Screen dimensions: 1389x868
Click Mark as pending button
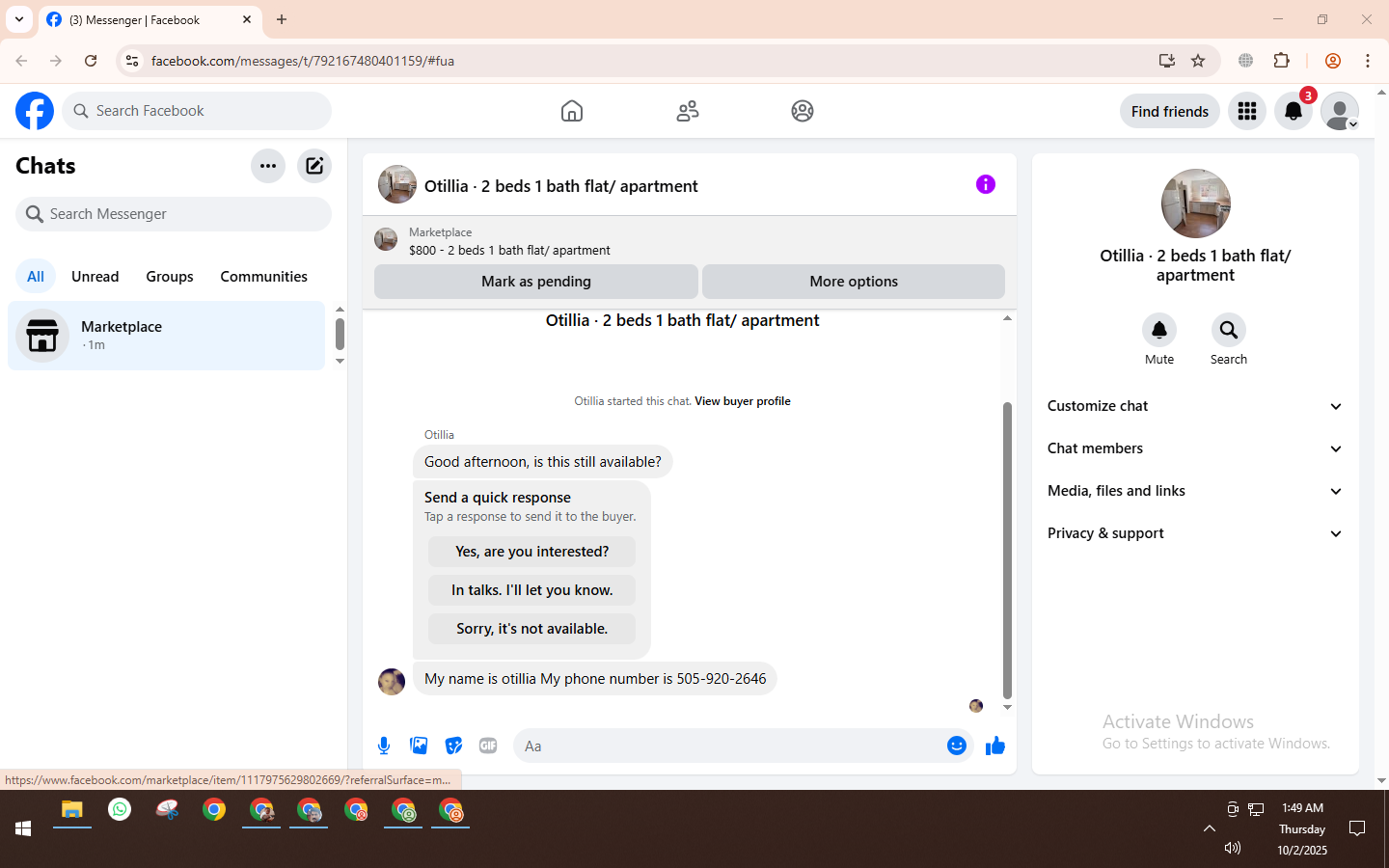536,282
